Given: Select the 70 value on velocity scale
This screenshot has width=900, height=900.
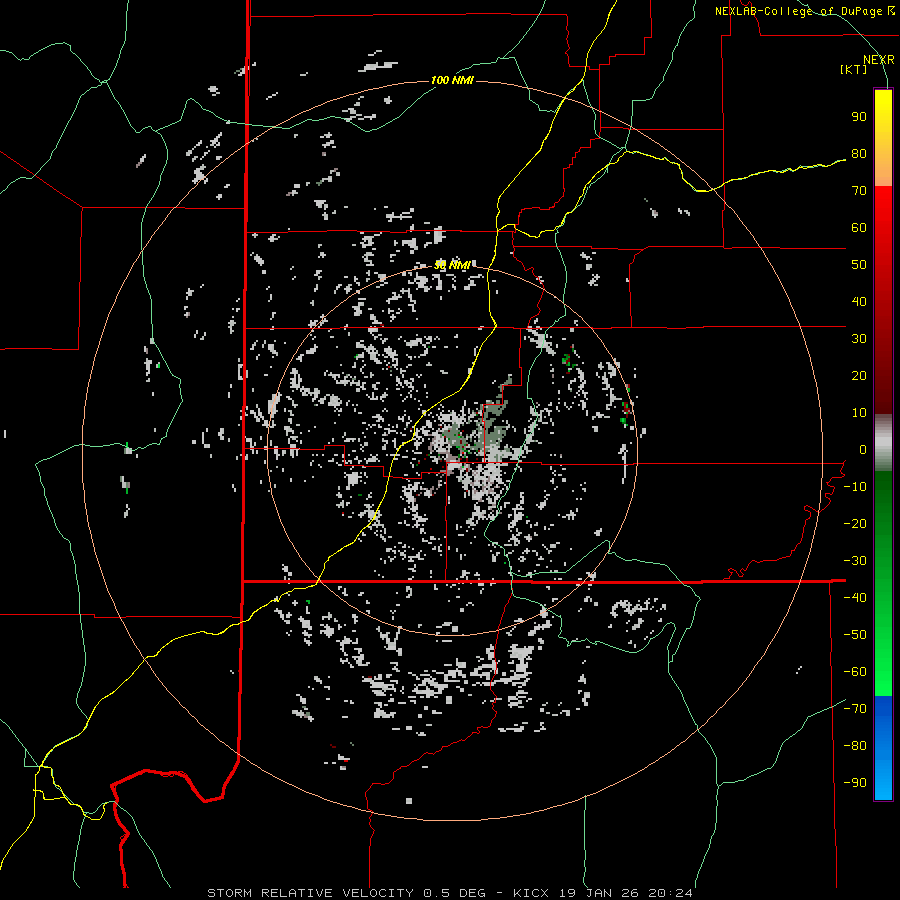Looking at the screenshot, I should pyautogui.click(x=859, y=191).
